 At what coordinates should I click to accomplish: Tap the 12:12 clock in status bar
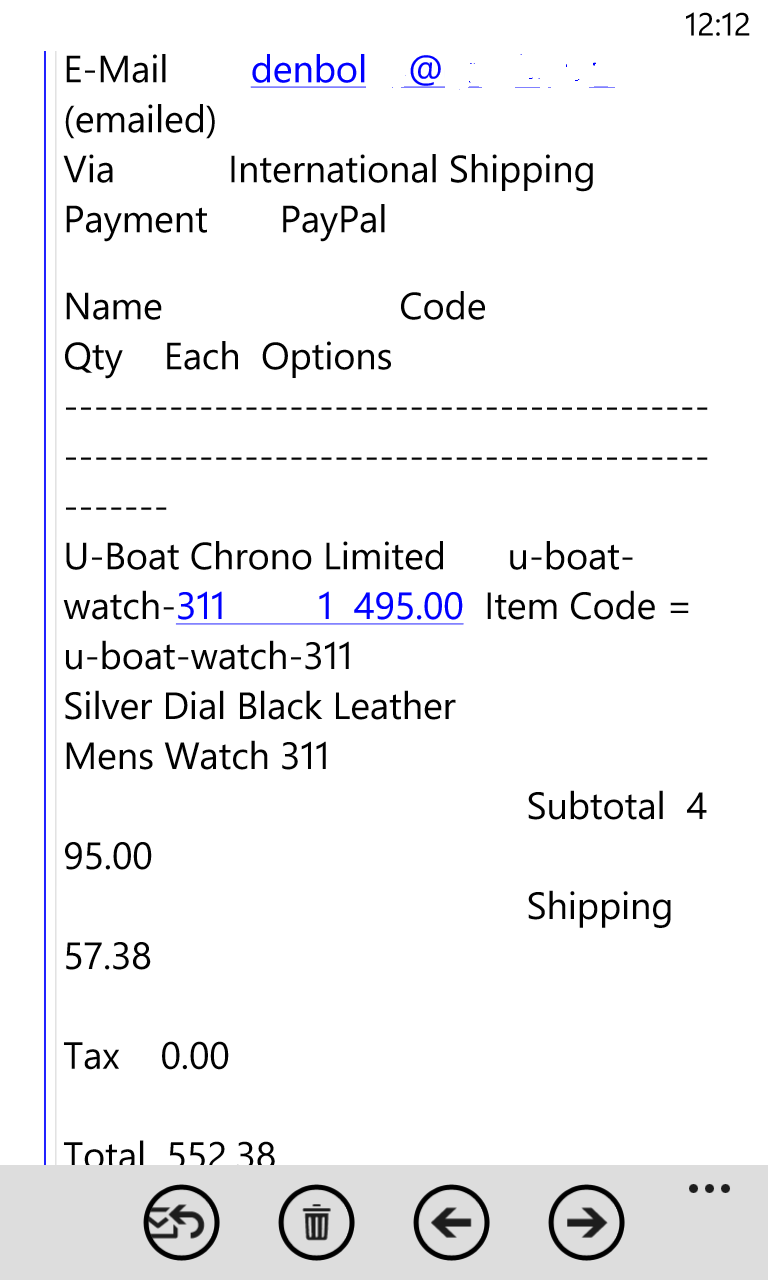(716, 25)
